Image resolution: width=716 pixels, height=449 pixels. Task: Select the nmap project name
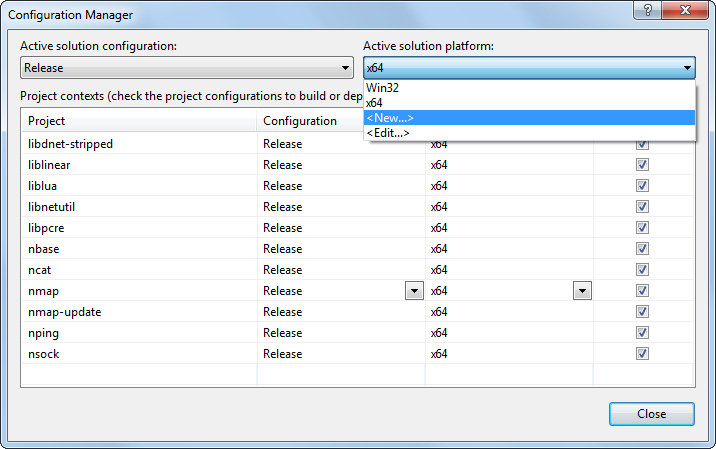tap(43, 291)
